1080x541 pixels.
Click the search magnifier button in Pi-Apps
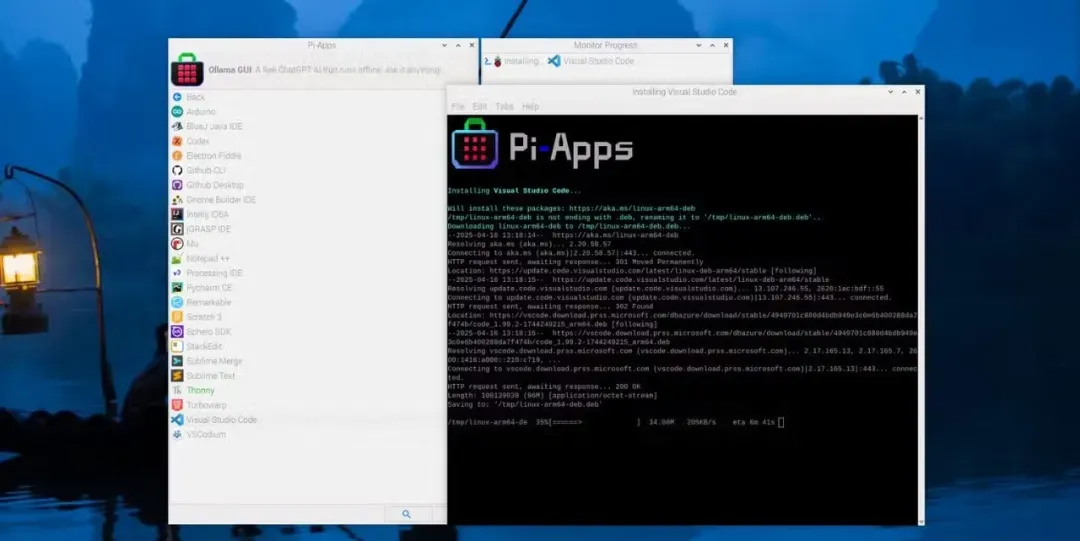407,514
